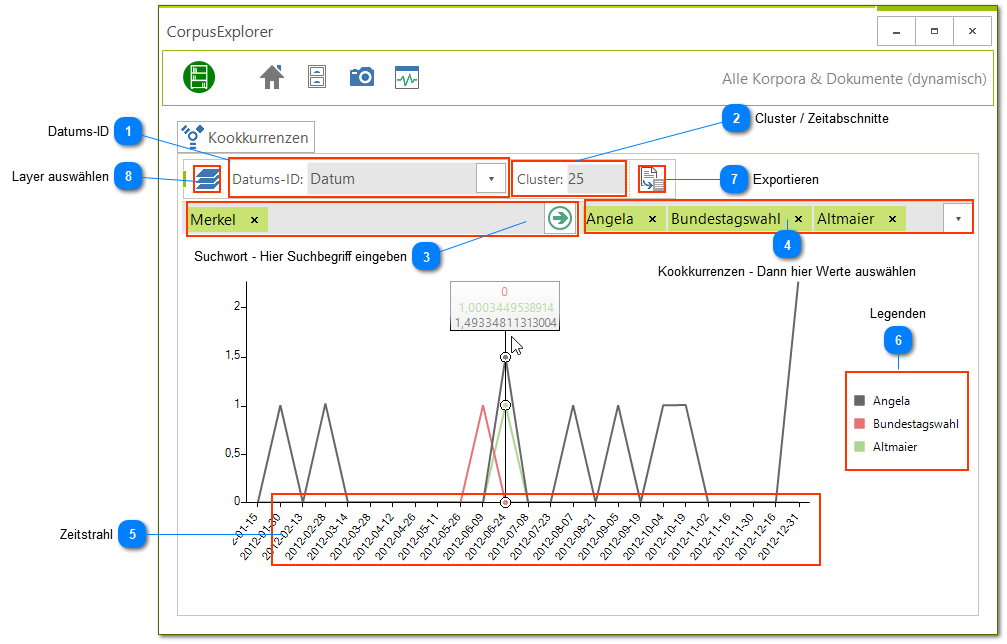
Task: Click the green arrow search button
Action: pos(560,218)
